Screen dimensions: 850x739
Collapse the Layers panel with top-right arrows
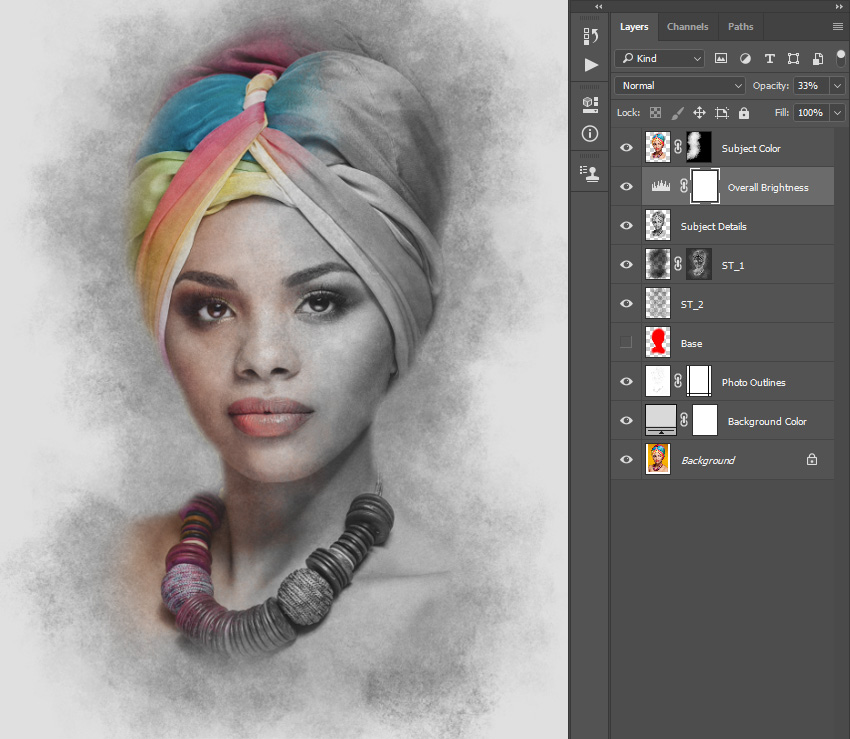click(x=840, y=7)
